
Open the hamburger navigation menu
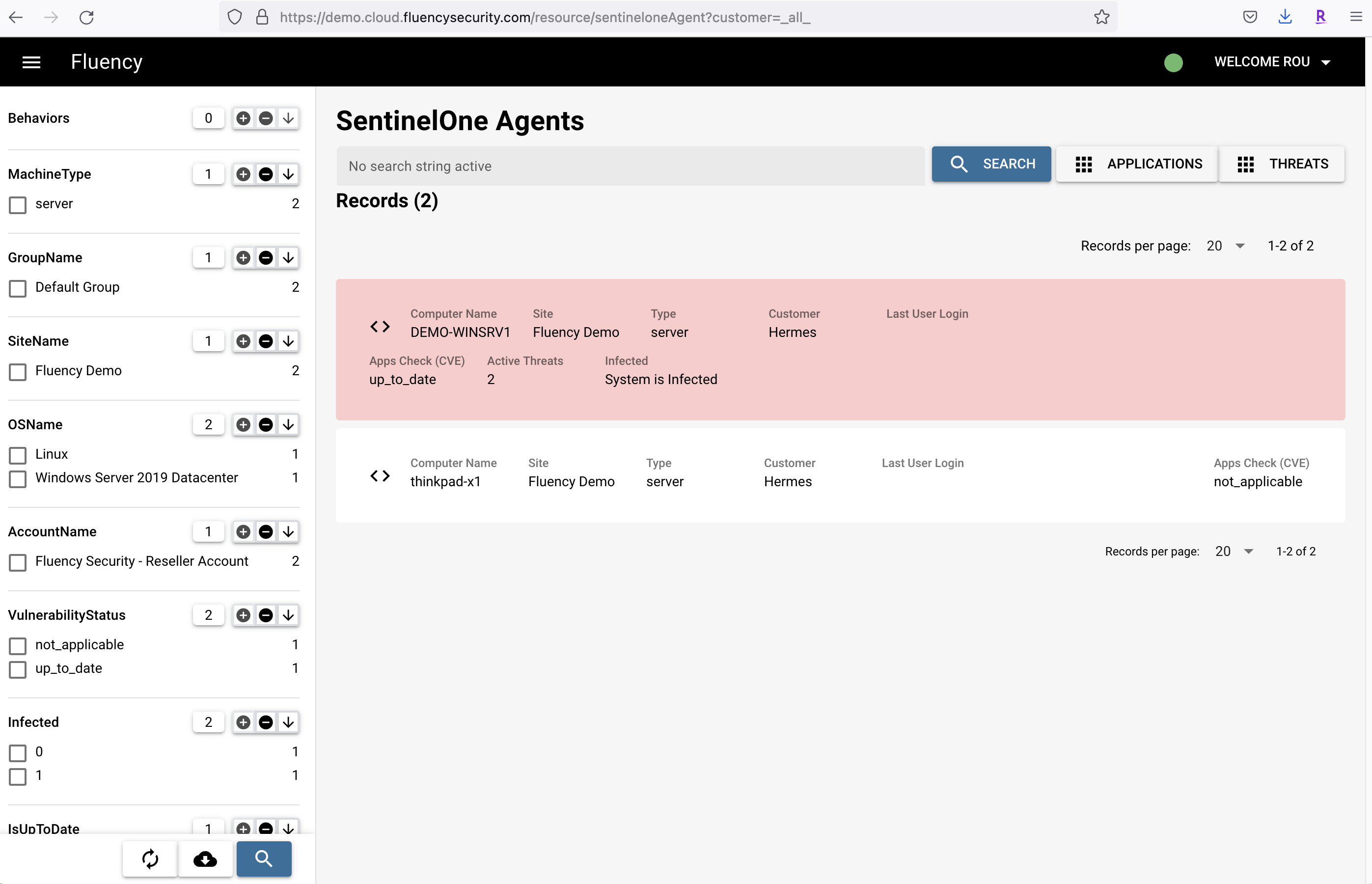tap(31, 62)
